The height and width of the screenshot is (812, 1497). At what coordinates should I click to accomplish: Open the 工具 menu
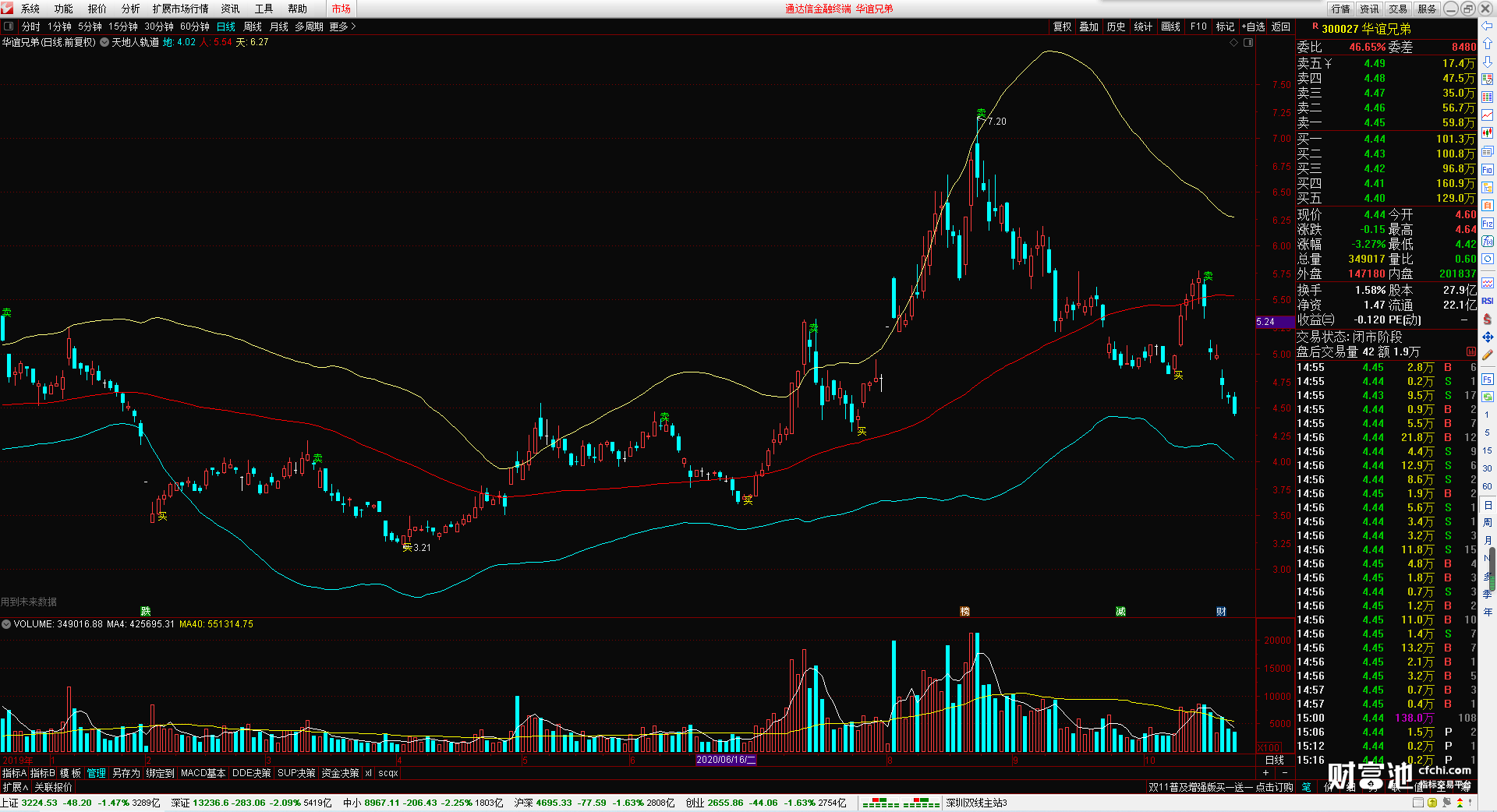click(264, 9)
